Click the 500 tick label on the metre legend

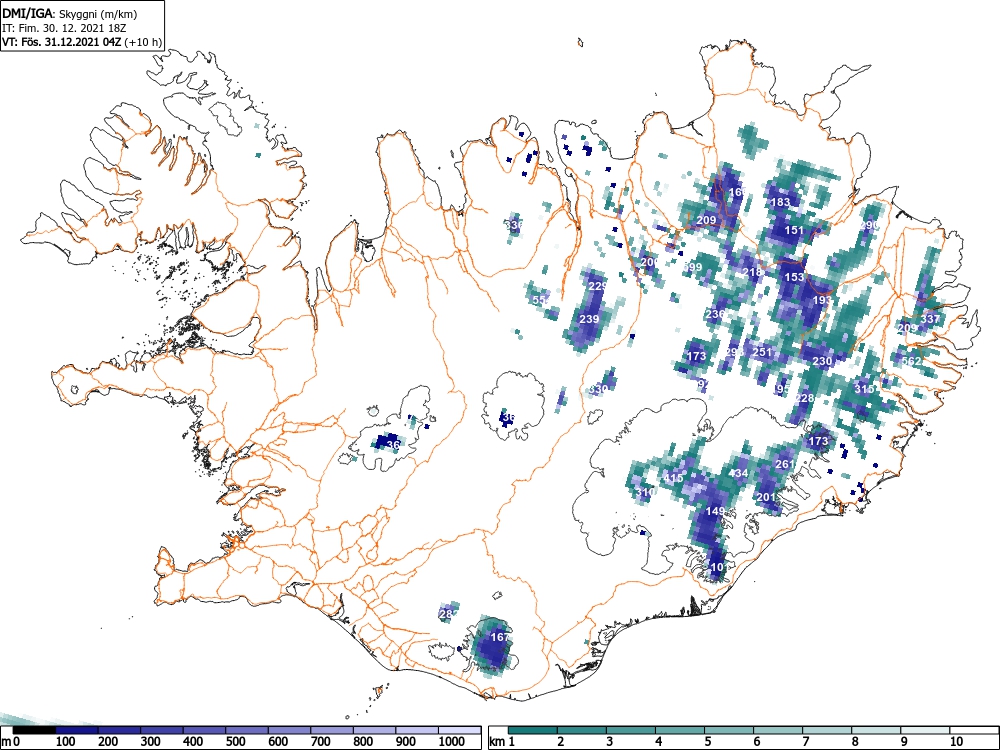tap(235, 742)
